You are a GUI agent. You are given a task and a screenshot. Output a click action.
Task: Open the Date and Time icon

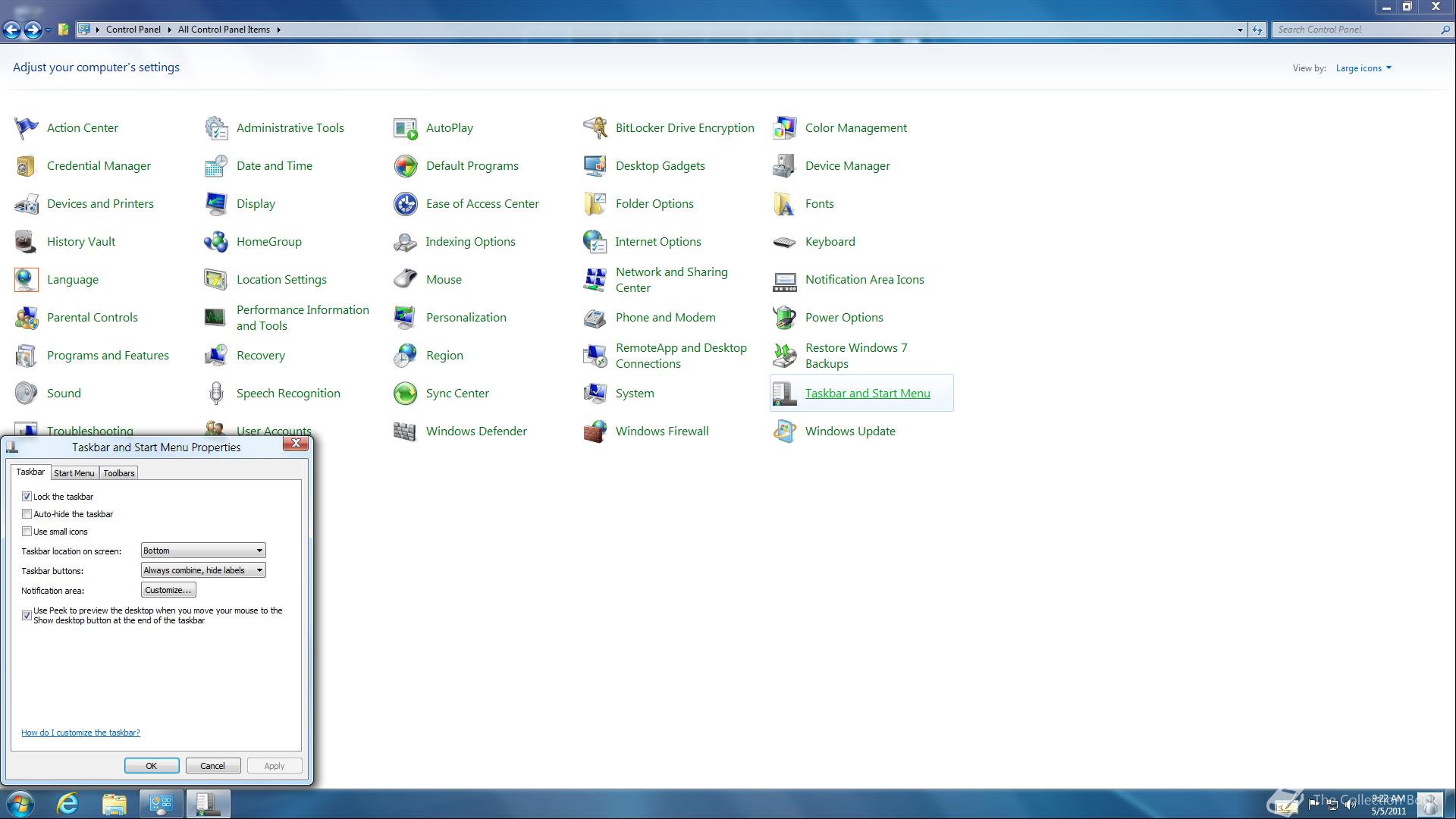[215, 166]
